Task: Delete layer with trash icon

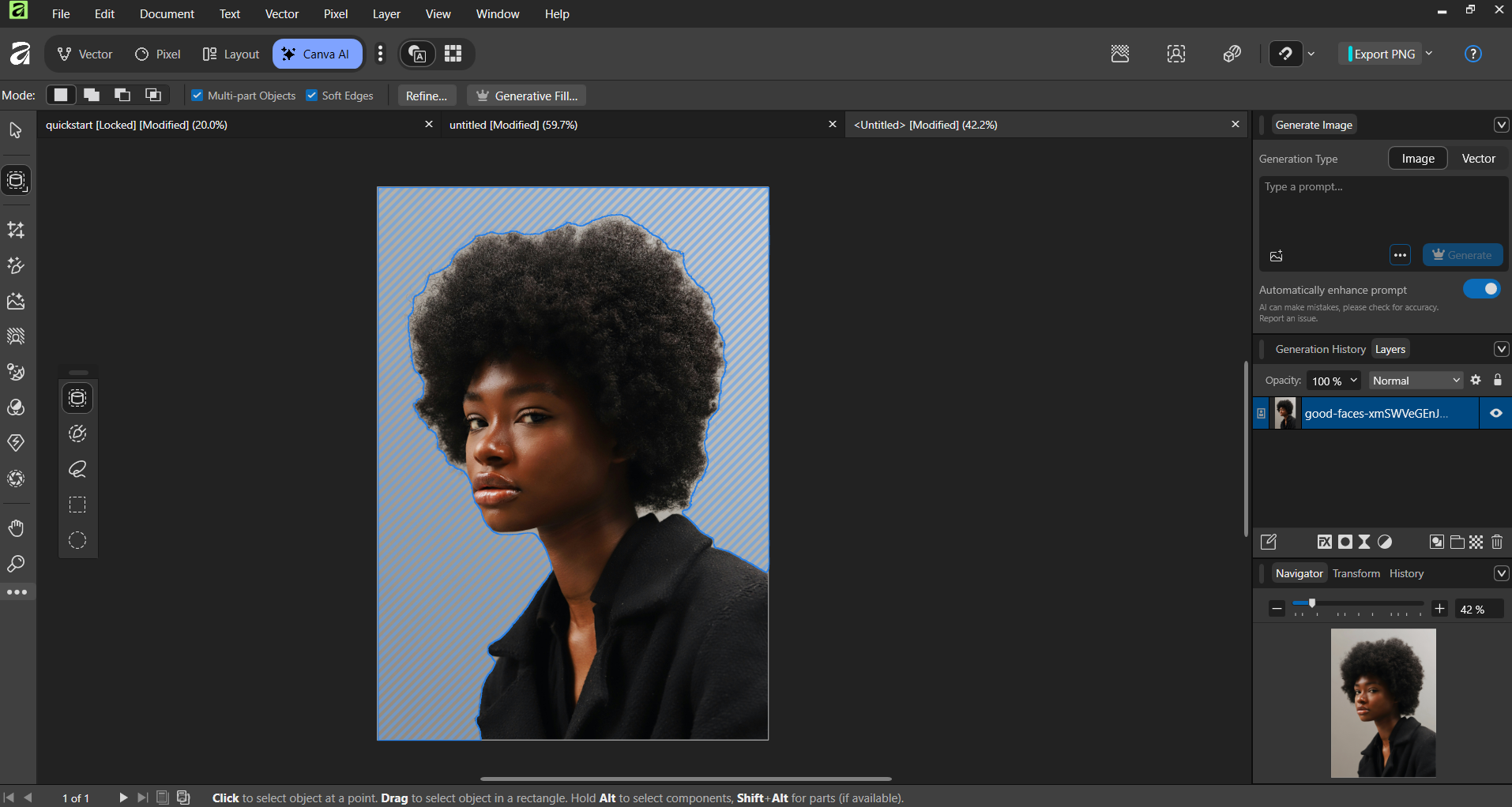Action: (1497, 542)
